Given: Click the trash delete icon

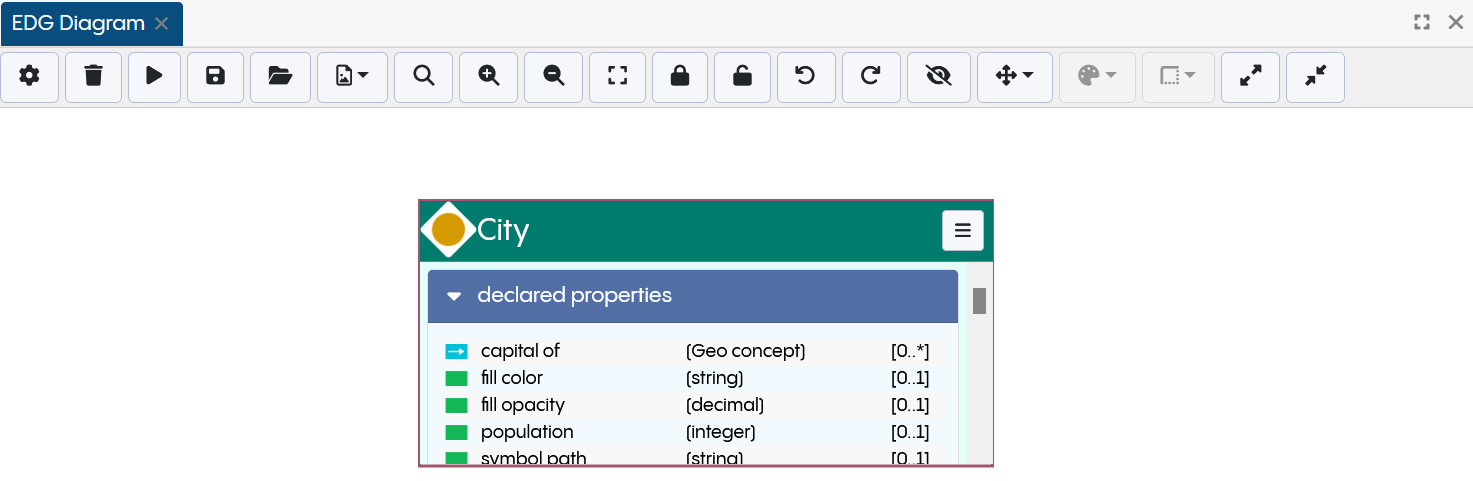Looking at the screenshot, I should tap(93, 77).
